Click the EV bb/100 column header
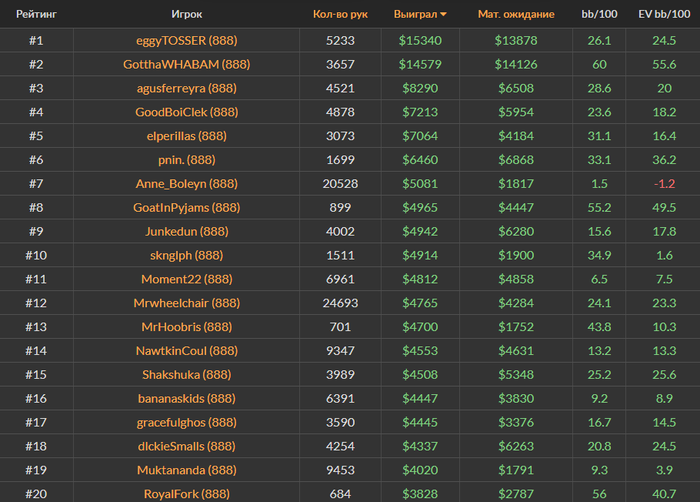Screen dimensions: 700x502 pyautogui.click(x=664, y=14)
